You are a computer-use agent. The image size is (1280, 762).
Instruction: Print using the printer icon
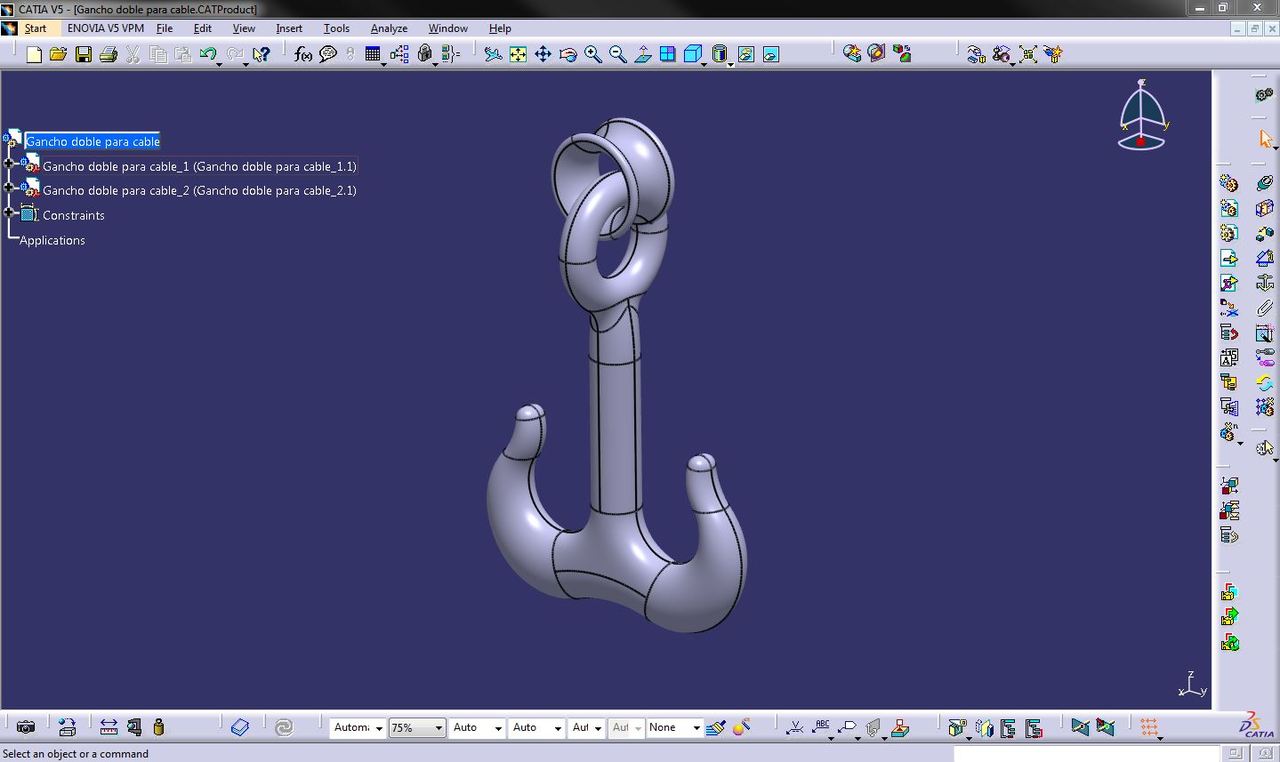tap(108, 54)
